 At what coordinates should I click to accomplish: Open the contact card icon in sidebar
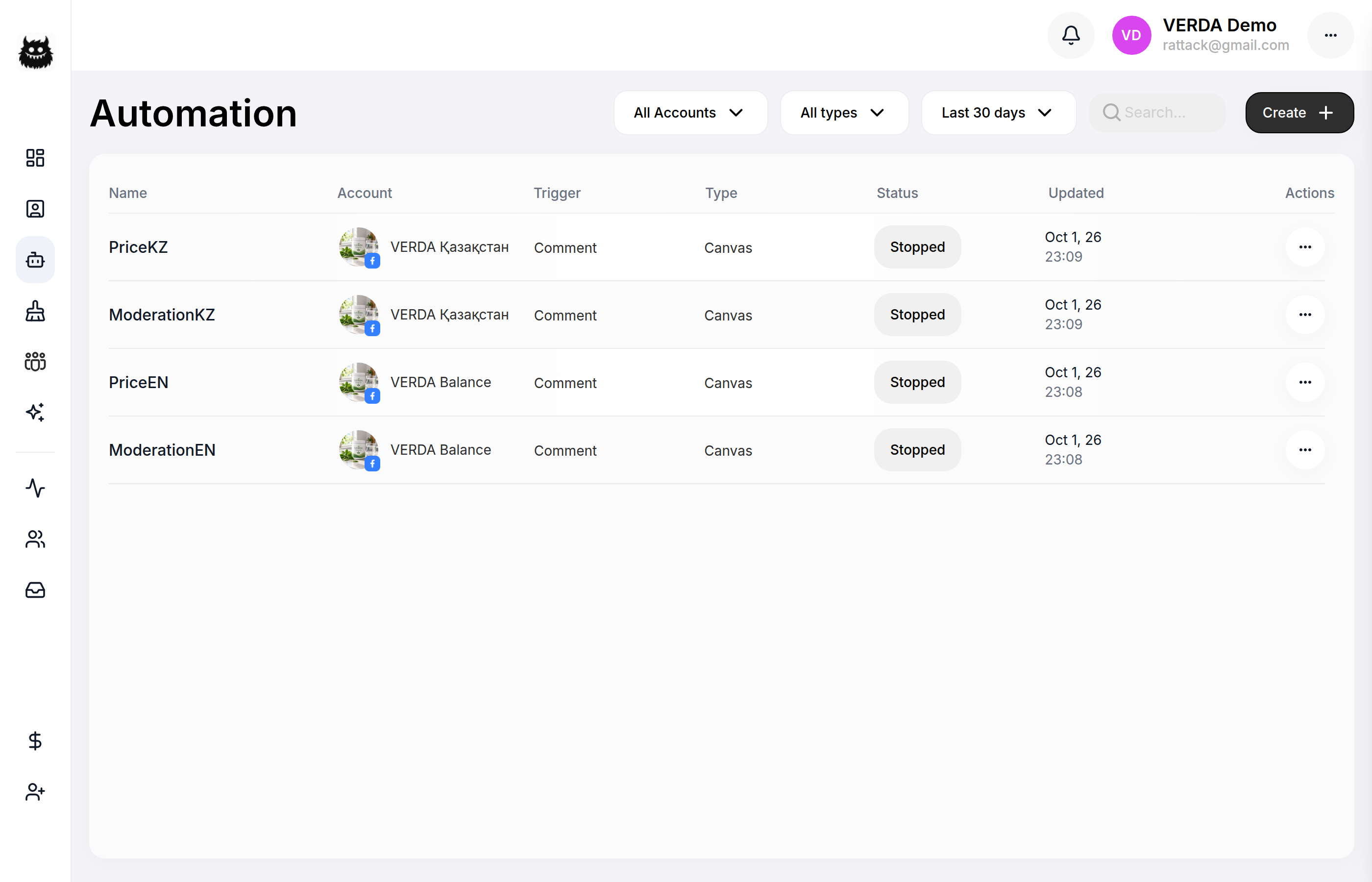click(x=35, y=209)
